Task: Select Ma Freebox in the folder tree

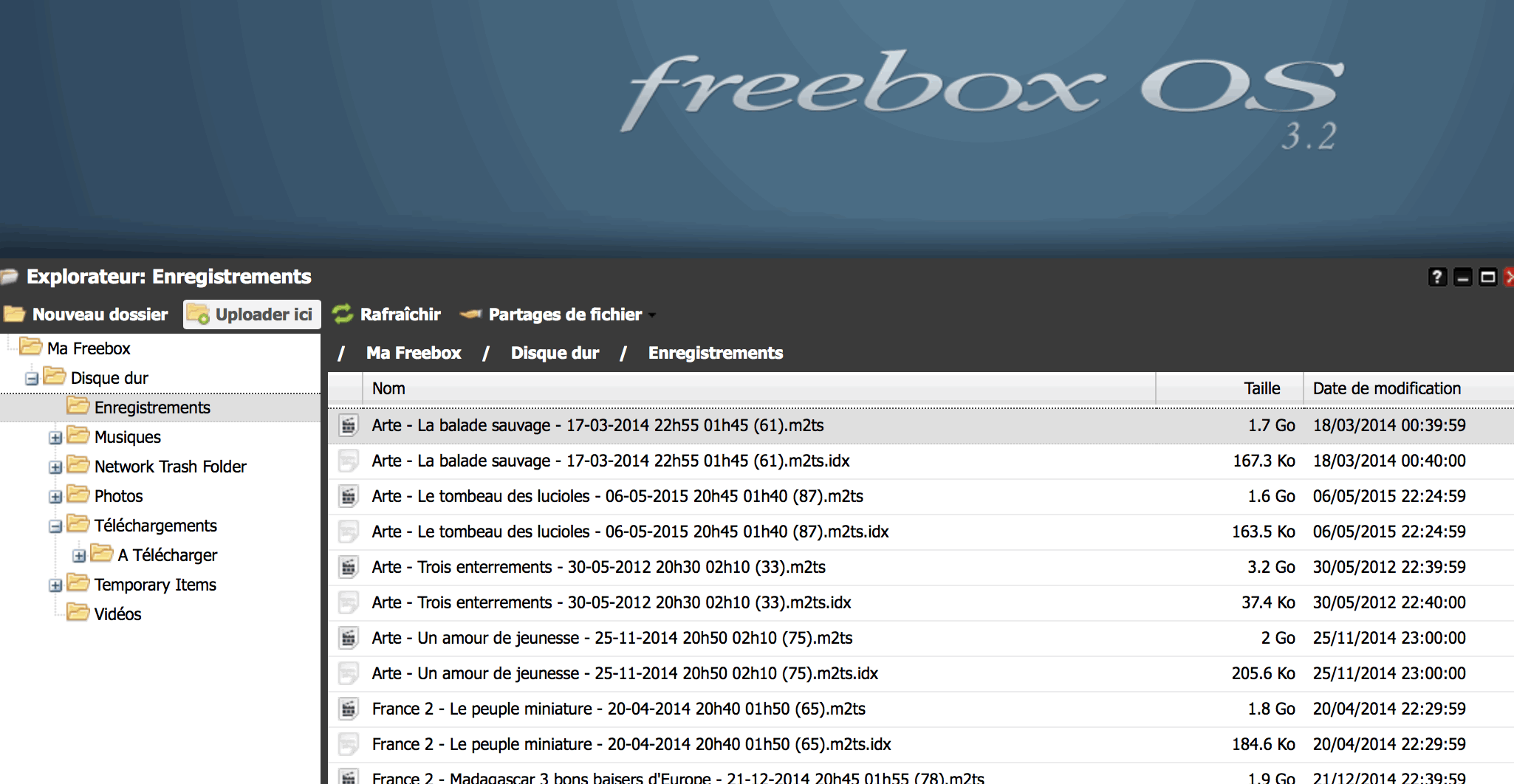Action: pyautogui.click(x=89, y=348)
